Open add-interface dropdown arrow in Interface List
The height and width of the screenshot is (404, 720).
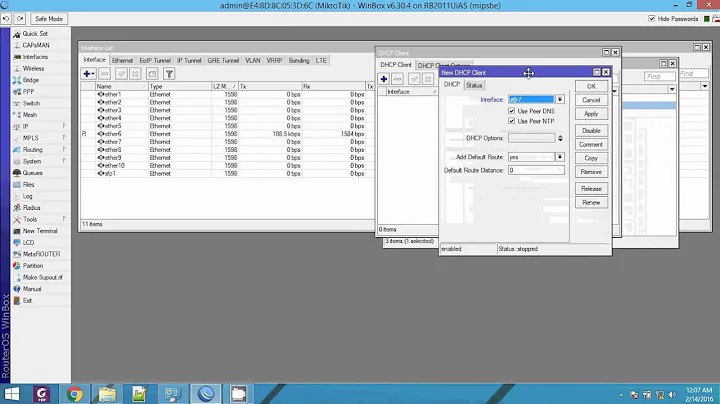pyautogui.click(x=93, y=74)
